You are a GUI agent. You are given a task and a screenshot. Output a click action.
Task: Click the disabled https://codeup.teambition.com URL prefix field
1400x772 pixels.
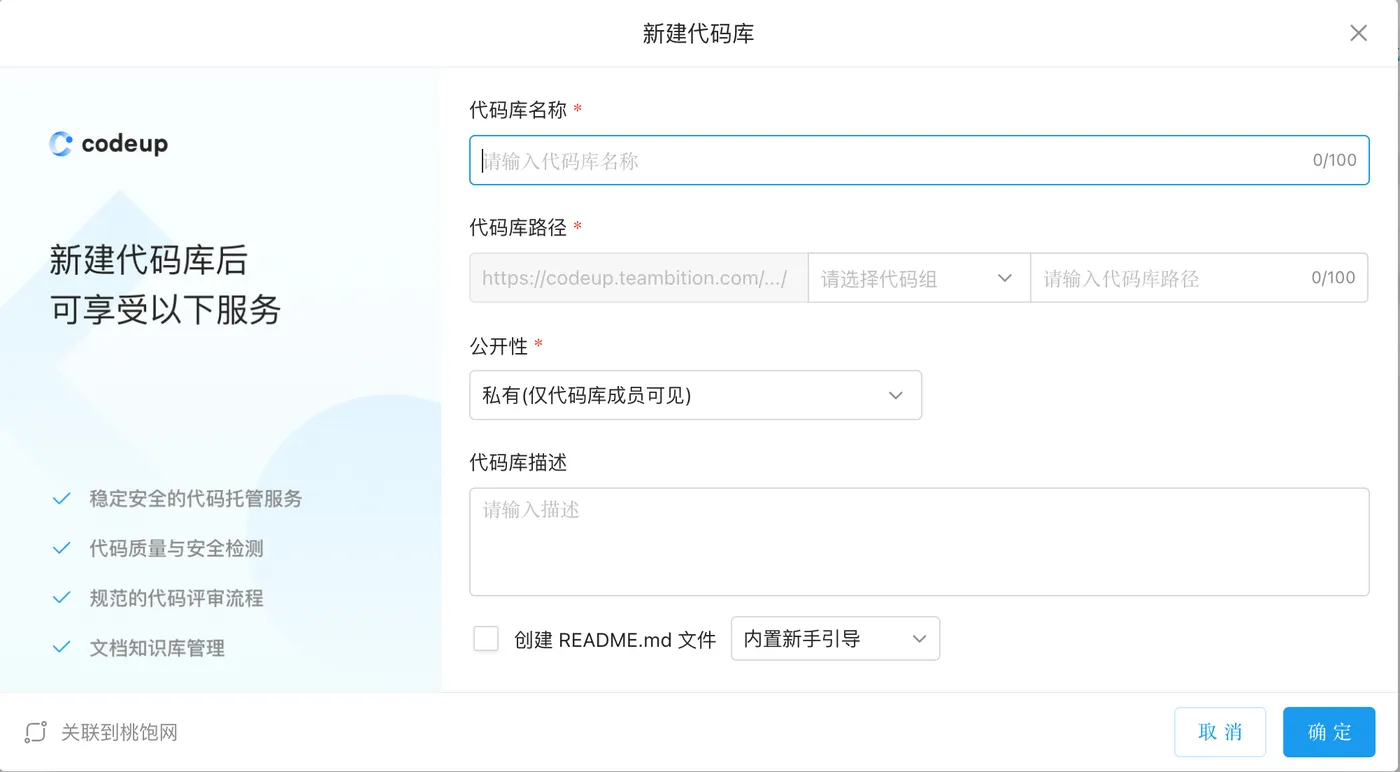[x=638, y=278]
